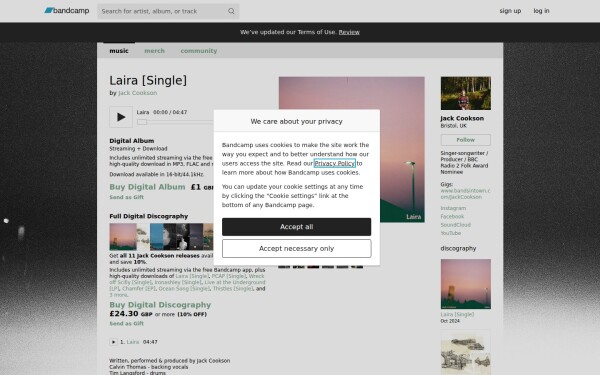The width and height of the screenshot is (600, 375).
Task: Open PCAP [Single] link in discography text
Action: (x=228, y=276)
